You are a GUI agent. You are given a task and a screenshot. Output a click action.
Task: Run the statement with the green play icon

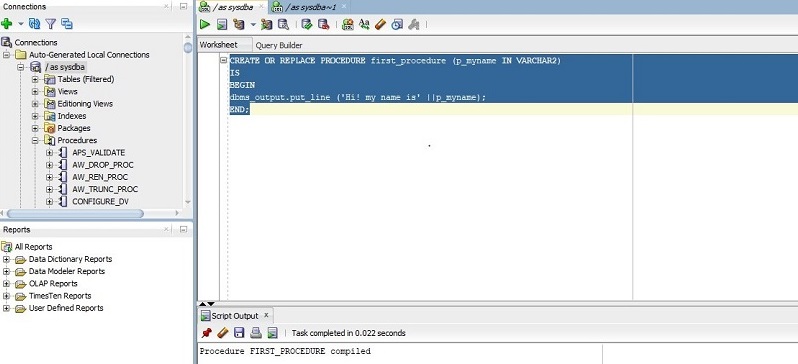point(205,24)
